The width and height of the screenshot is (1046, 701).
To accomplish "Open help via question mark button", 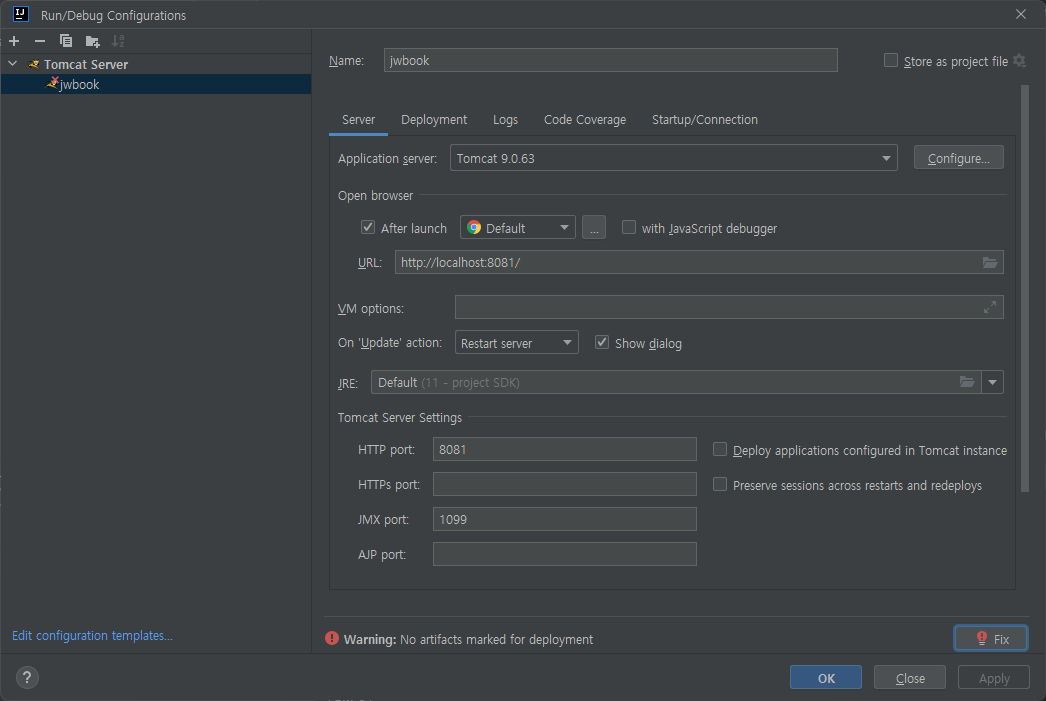I will point(27,678).
